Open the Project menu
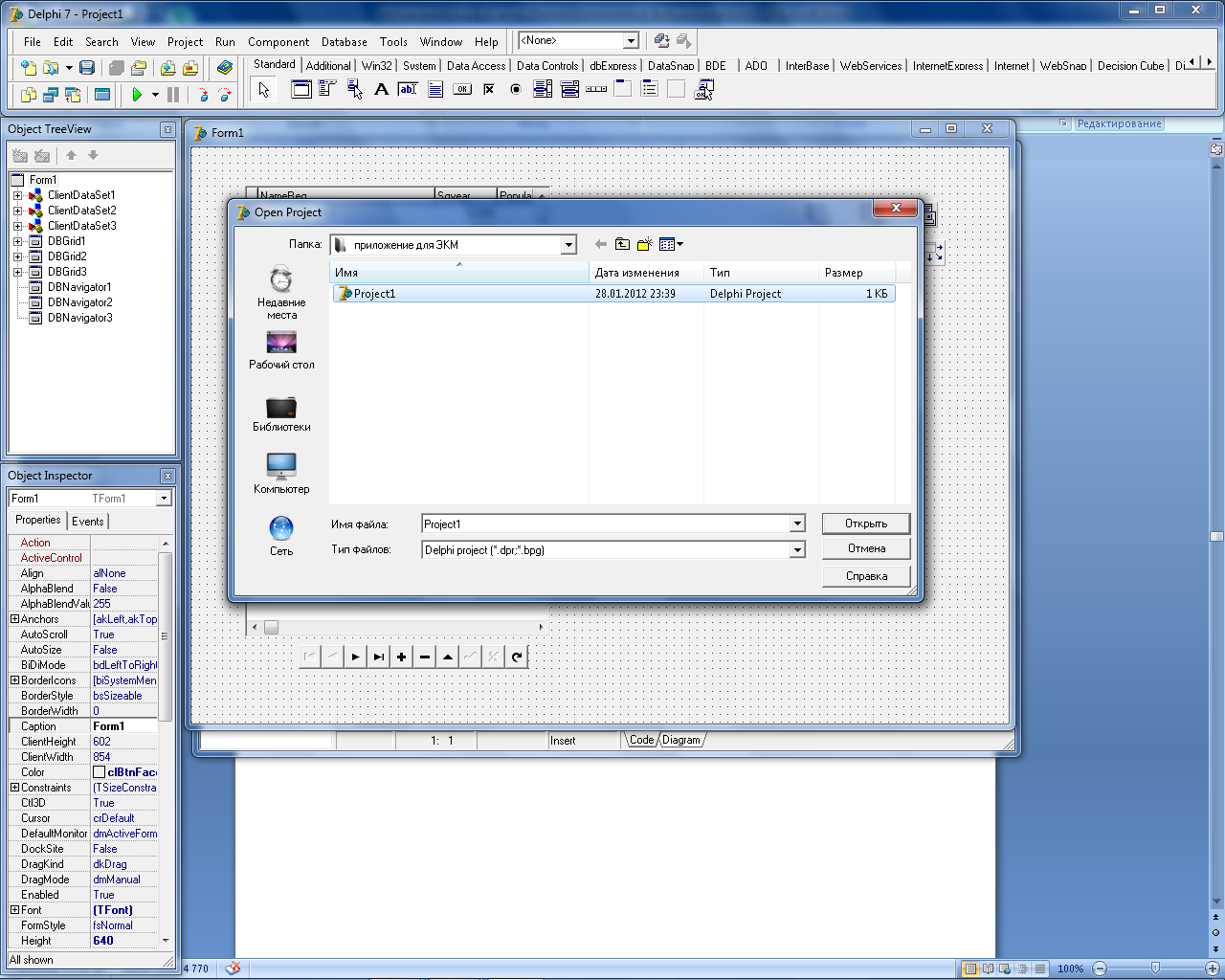 (x=185, y=42)
